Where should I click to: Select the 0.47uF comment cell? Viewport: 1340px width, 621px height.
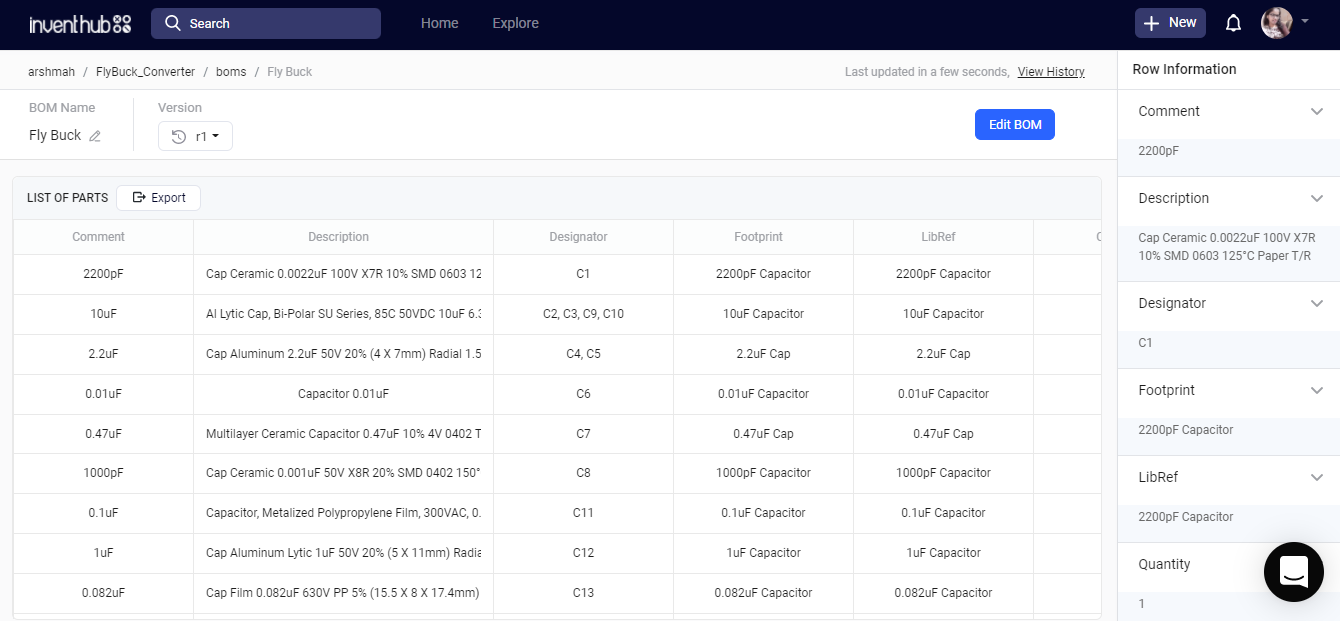coord(103,434)
